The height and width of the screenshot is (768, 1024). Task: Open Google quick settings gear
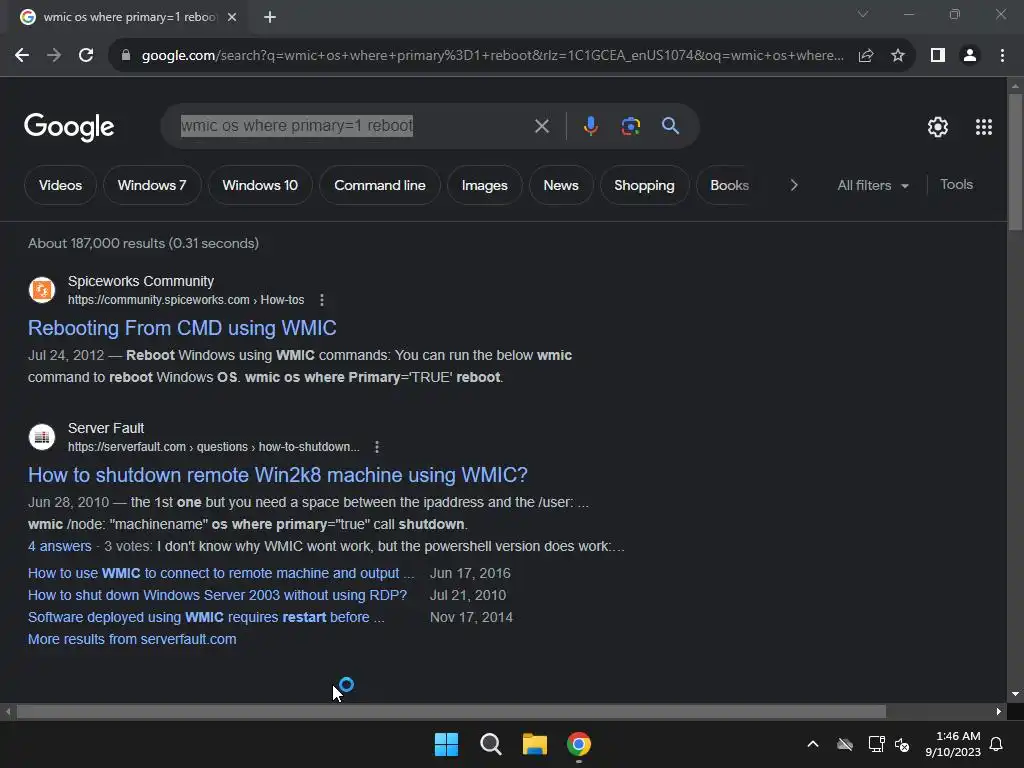pos(938,127)
